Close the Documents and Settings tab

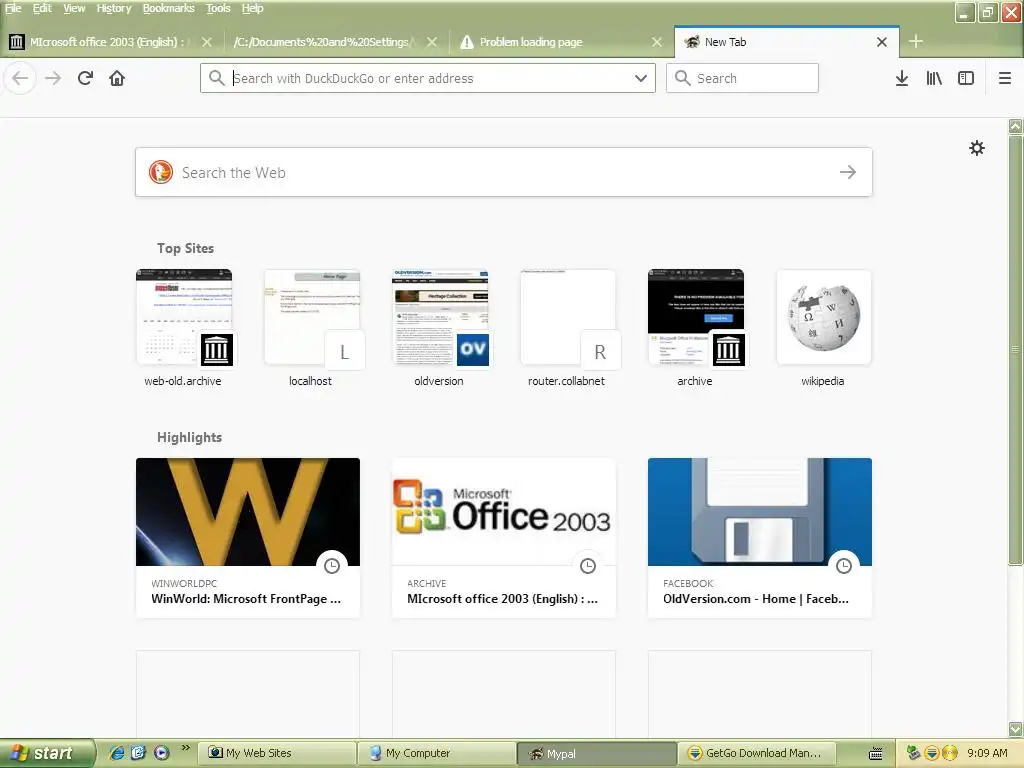click(432, 42)
